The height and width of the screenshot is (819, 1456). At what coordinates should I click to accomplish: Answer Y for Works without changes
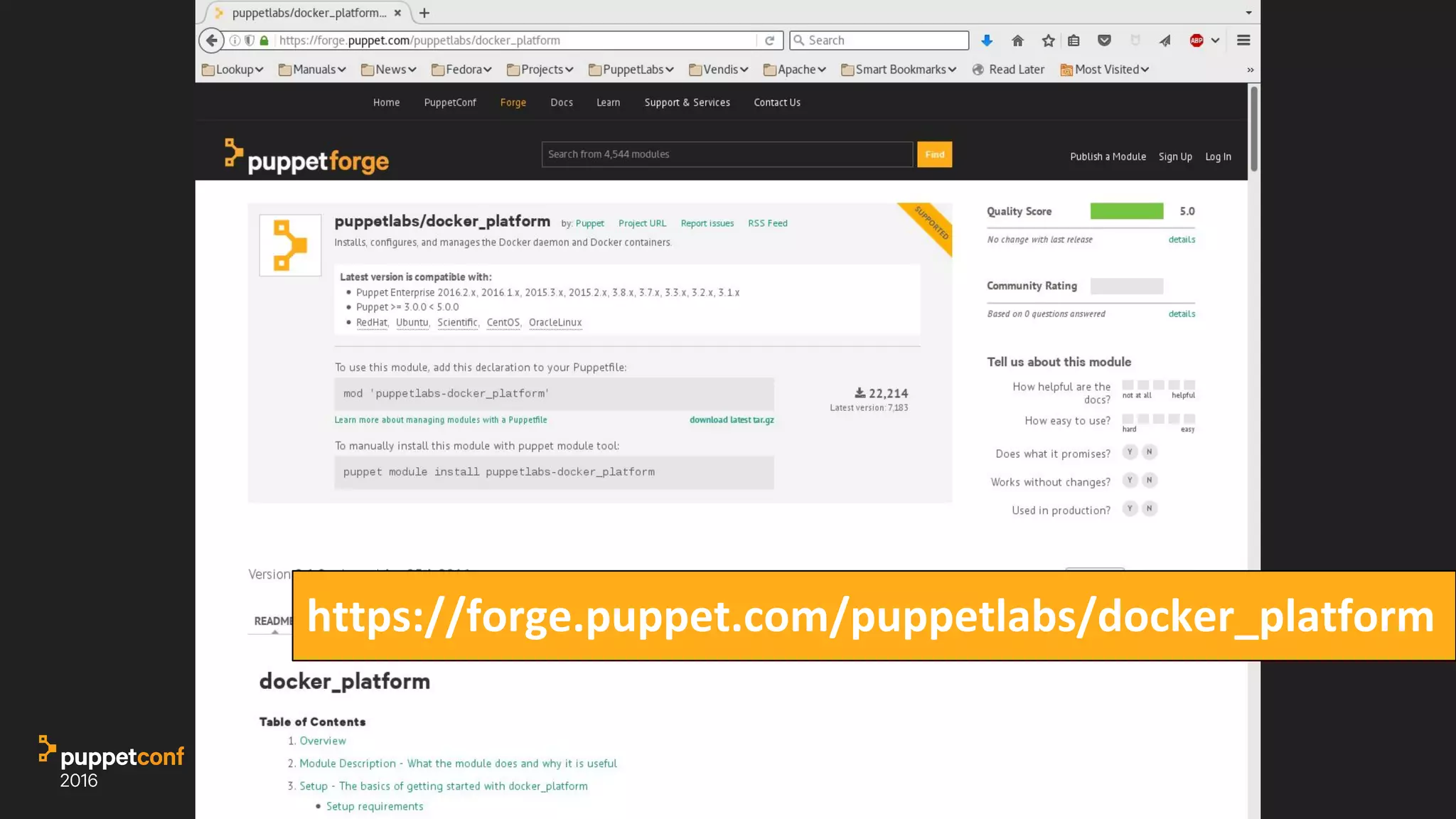(x=1130, y=481)
